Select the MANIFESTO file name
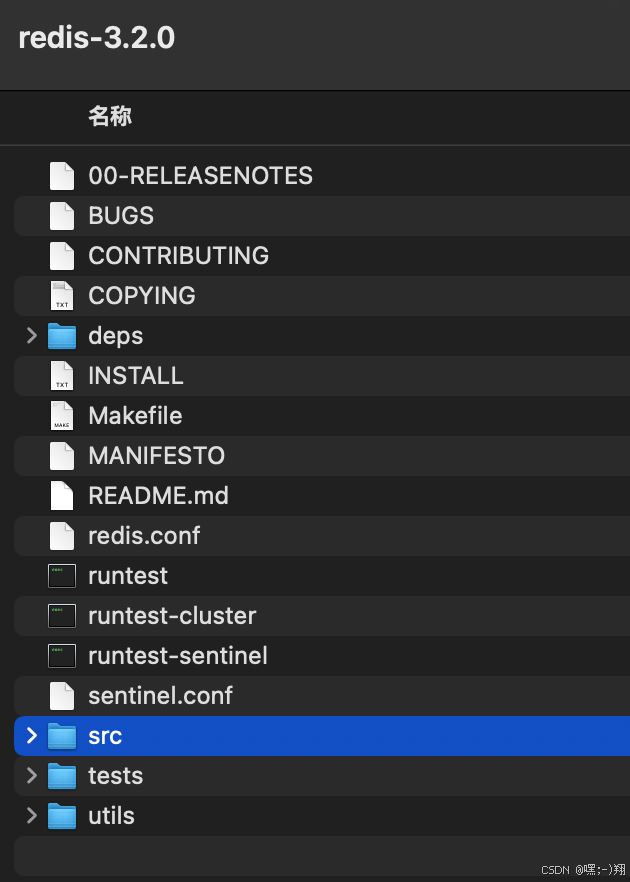Viewport: 630px width, 882px height. point(156,456)
